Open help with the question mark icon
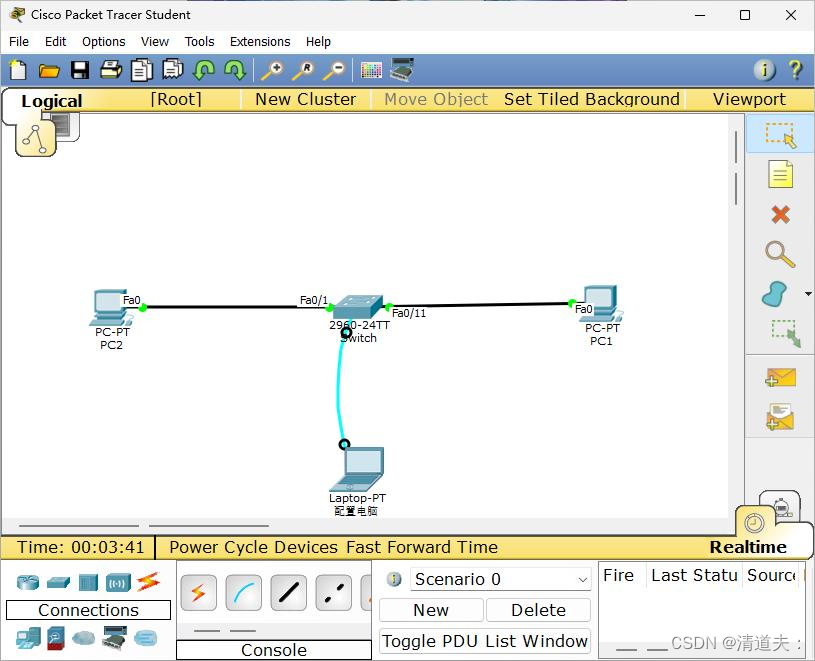815x661 pixels. pyautogui.click(x=795, y=69)
